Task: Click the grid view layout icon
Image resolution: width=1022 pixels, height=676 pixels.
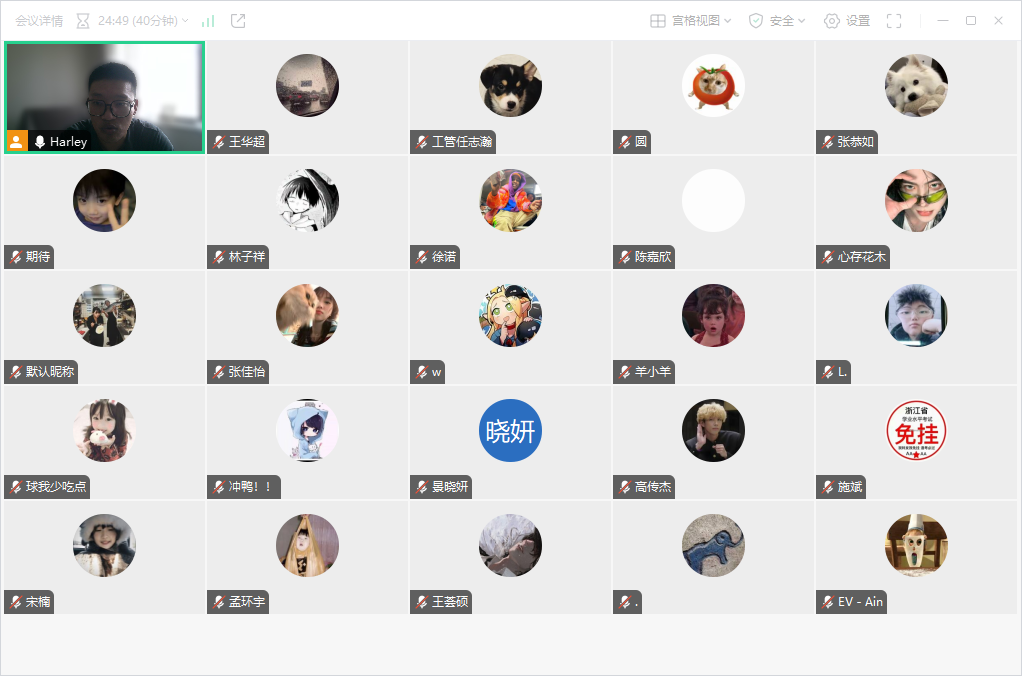Action: [658, 21]
